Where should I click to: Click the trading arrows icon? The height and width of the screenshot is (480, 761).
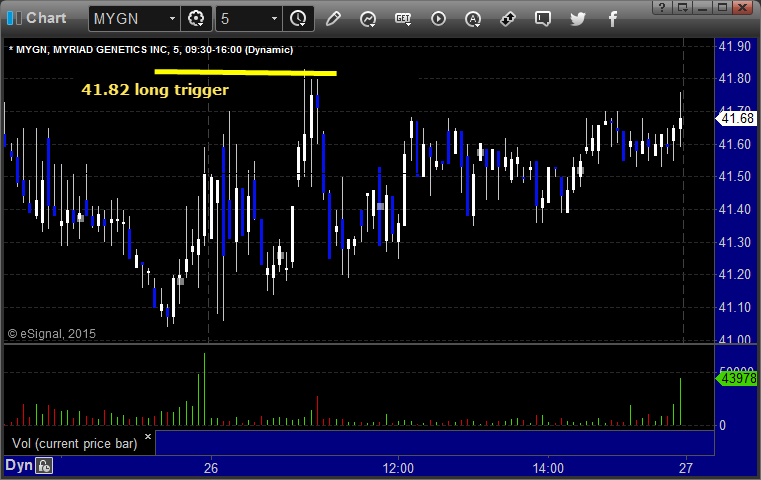click(x=508, y=19)
